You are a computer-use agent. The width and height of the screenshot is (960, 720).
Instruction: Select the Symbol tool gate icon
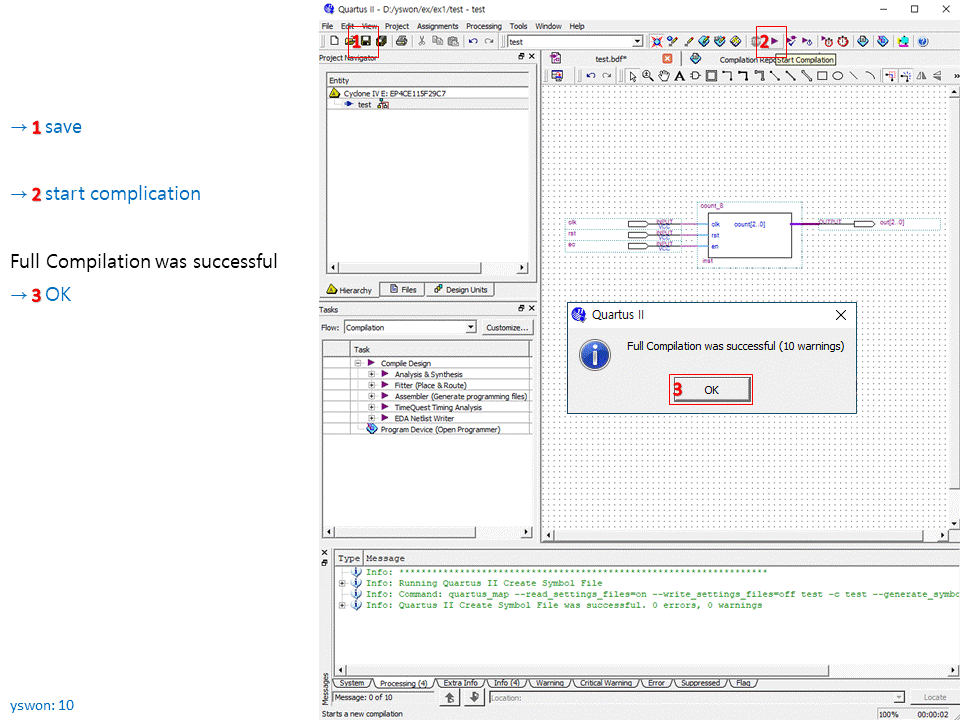(696, 76)
